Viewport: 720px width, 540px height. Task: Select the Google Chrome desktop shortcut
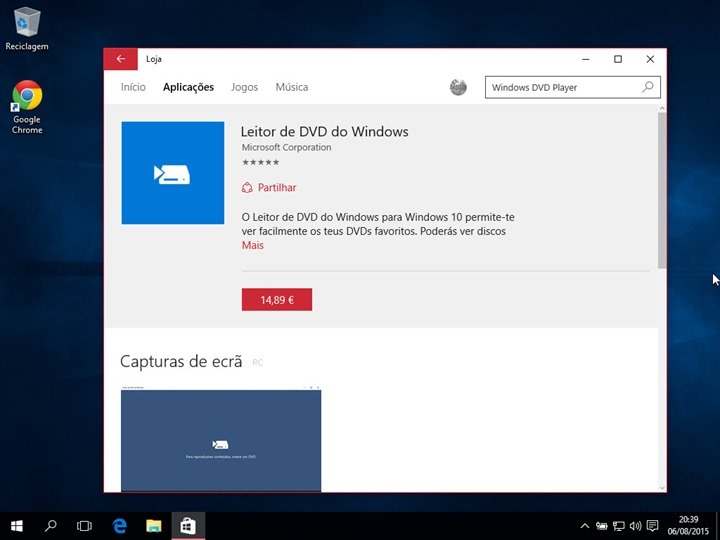point(27,107)
